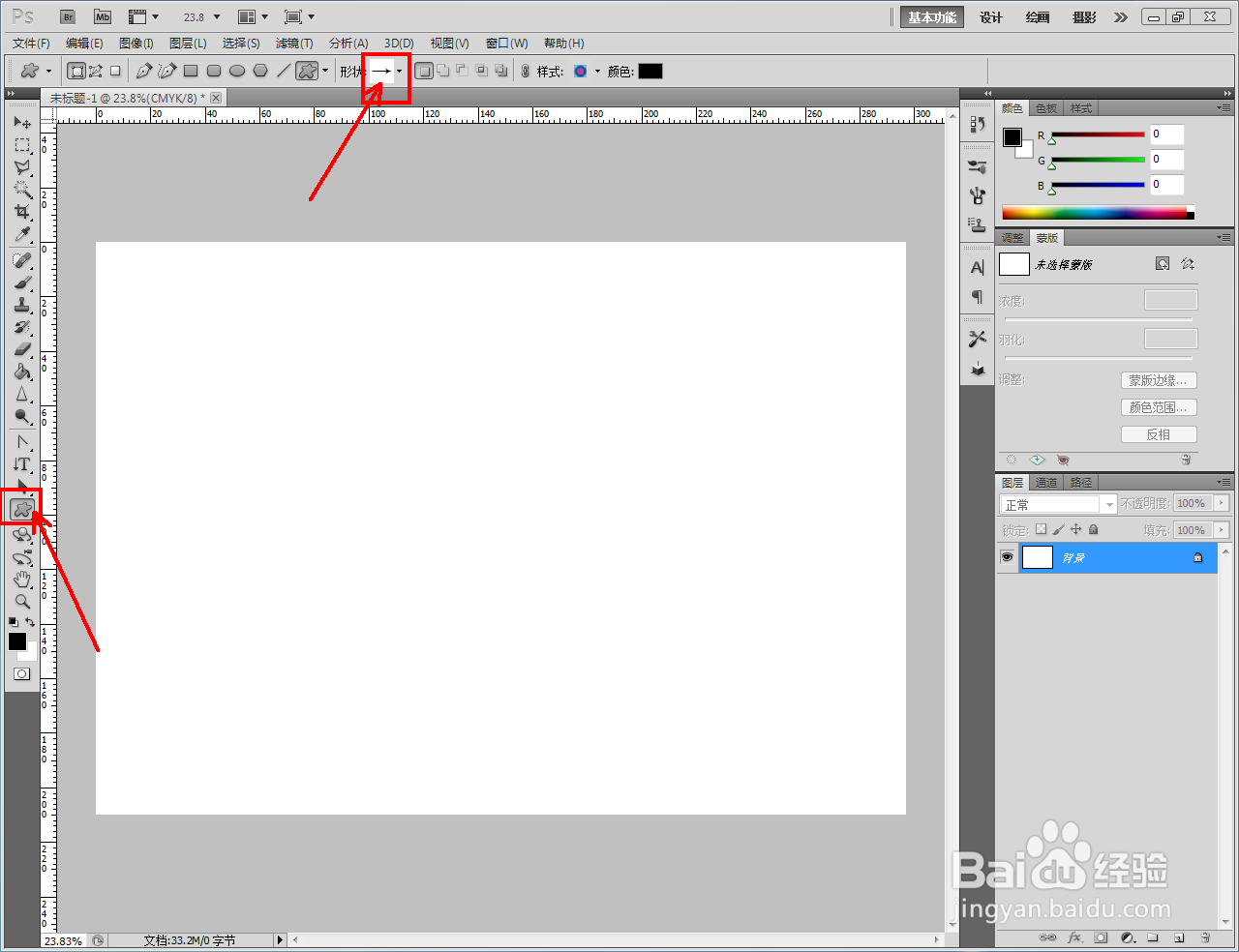Select the 摄影 workspace
This screenshot has height=952, width=1239.
coord(1084,17)
